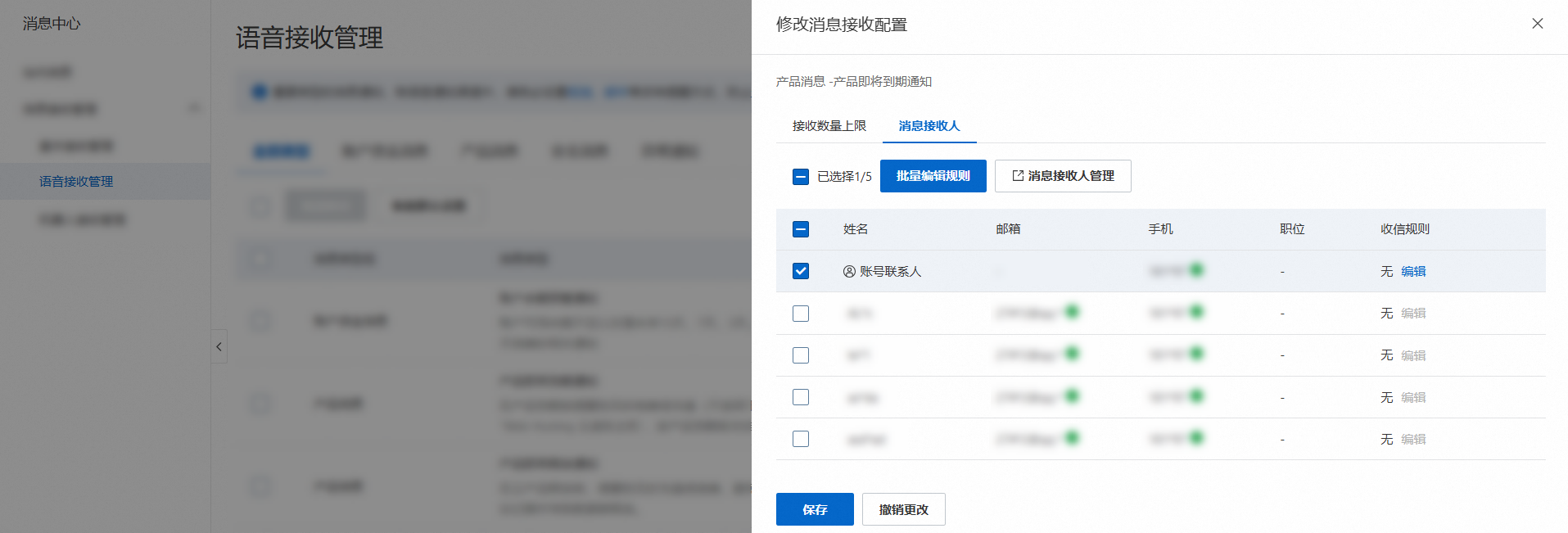Screen dimensions: 1568x533
Task: Save the configuration with 保存
Action: tap(815, 509)
